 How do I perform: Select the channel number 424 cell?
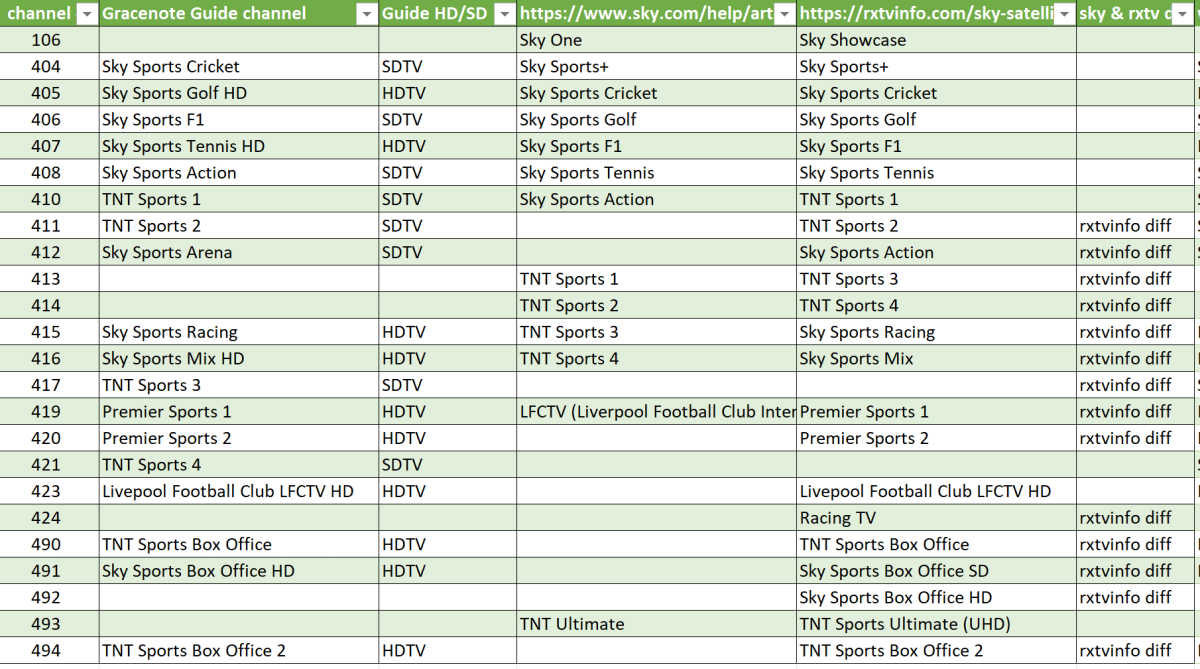tap(48, 518)
